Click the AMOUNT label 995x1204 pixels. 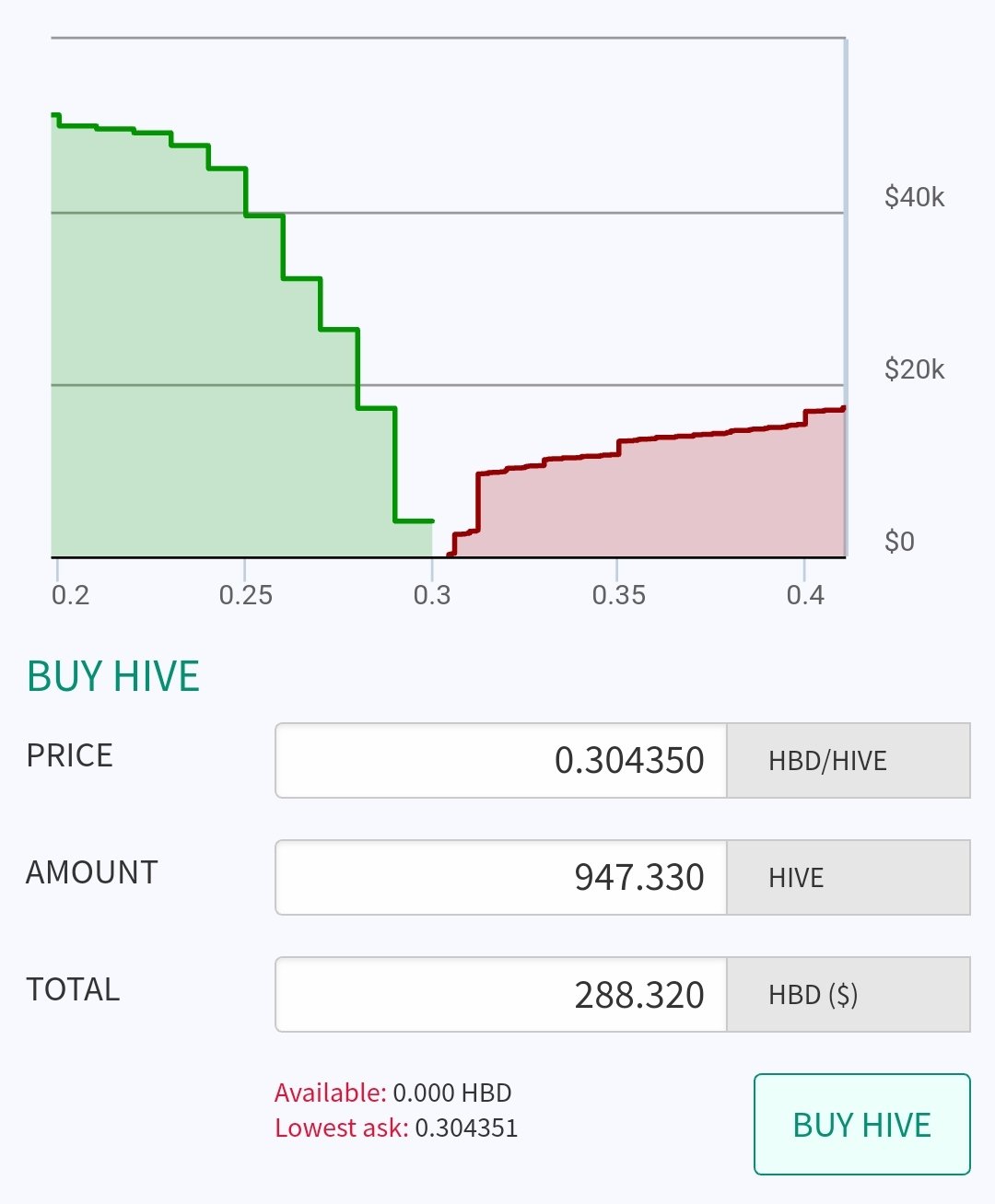tap(92, 872)
